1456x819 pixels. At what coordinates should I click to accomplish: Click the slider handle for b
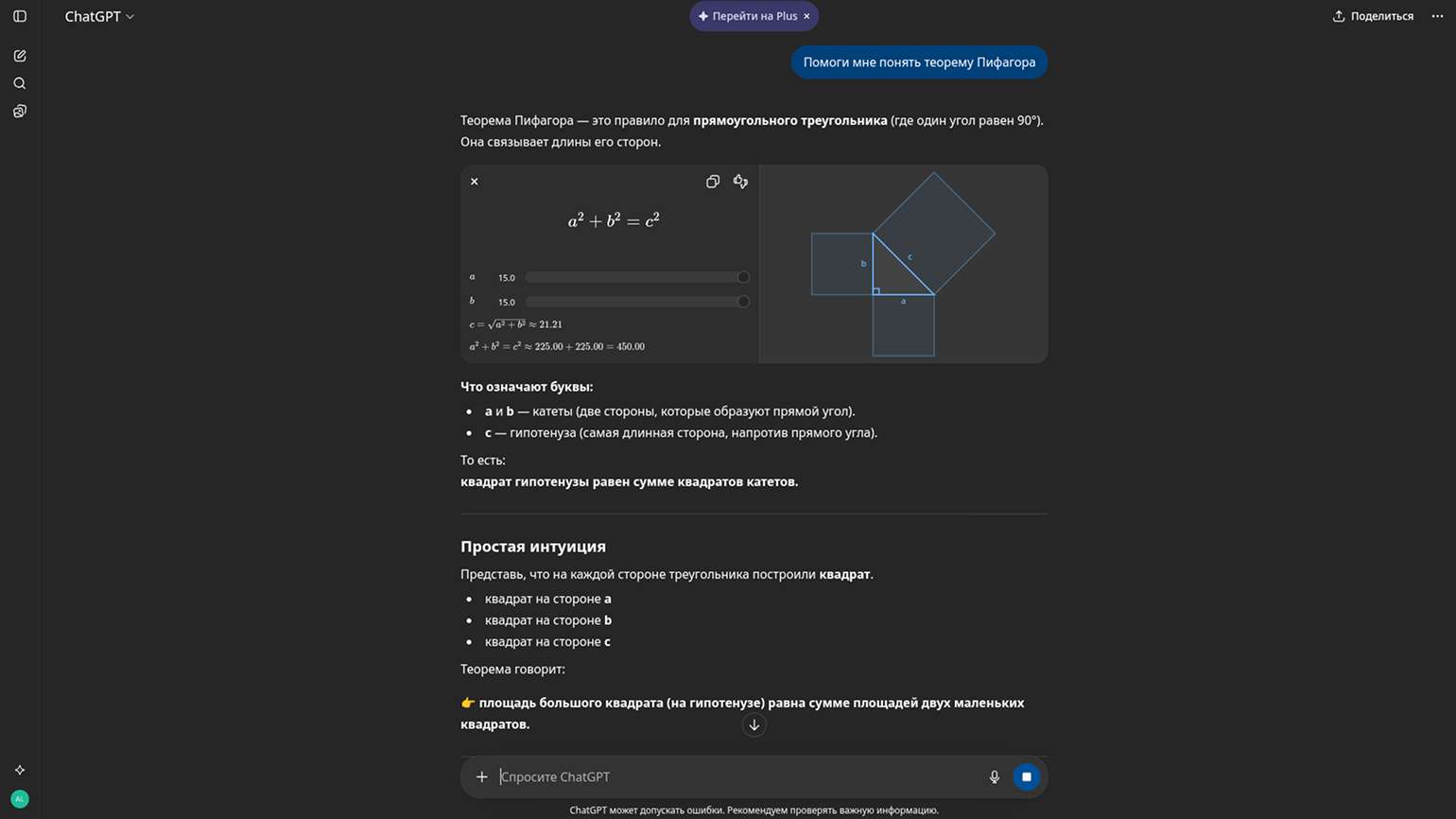(743, 302)
